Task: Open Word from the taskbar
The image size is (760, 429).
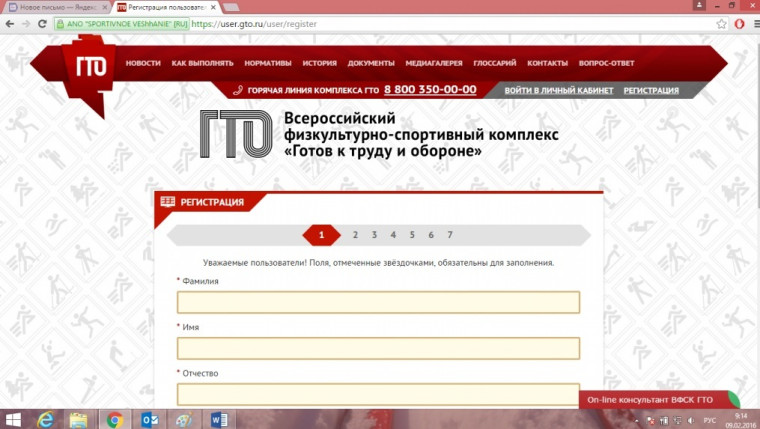Action: tap(219, 420)
